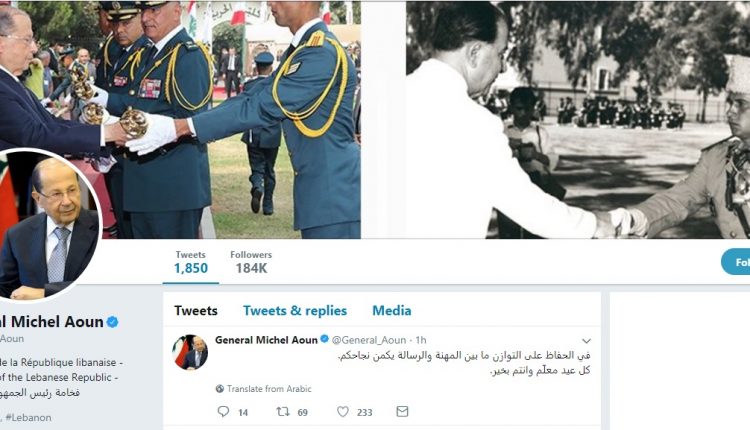Like the tweet with the heart icon
This screenshot has height=430, width=750.
click(x=342, y=411)
